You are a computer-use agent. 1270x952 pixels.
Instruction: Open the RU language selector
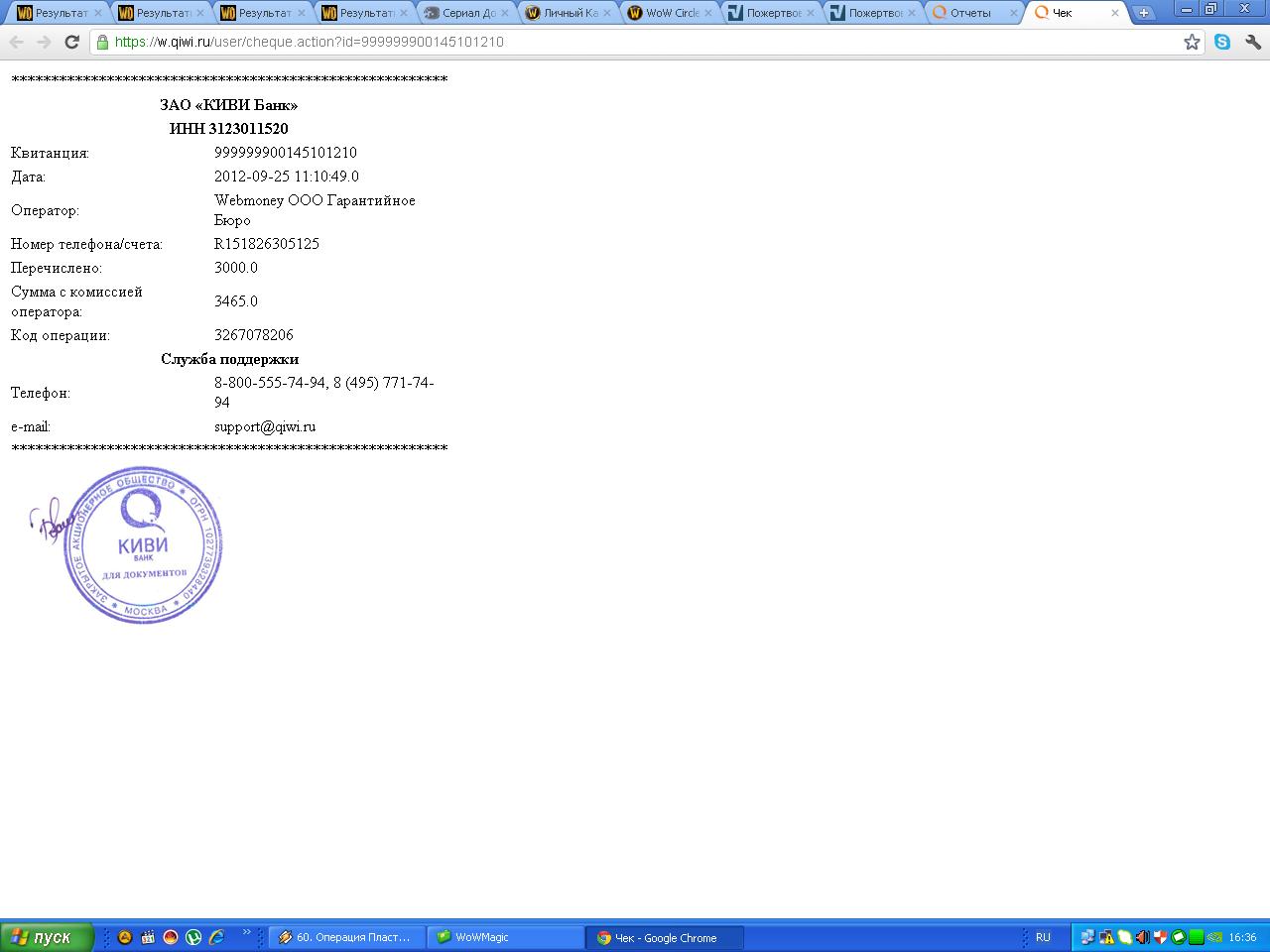pos(1043,937)
